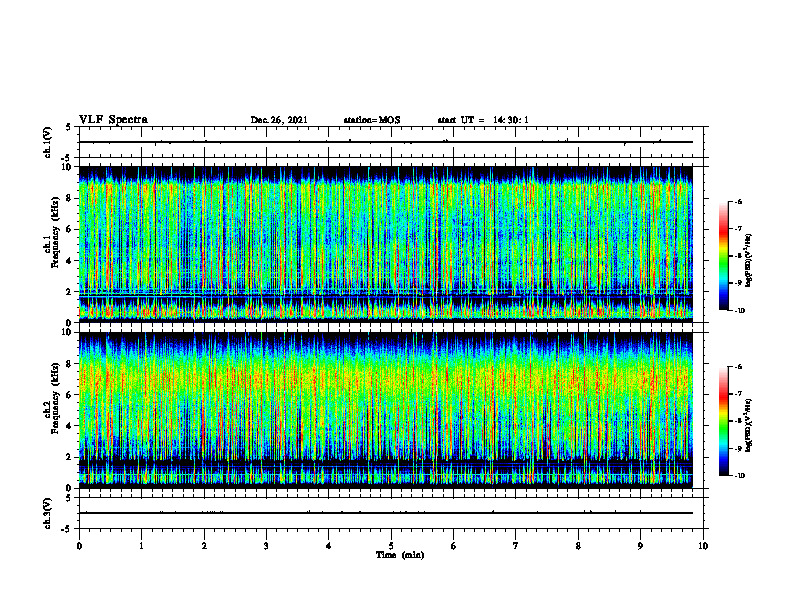The height and width of the screenshot is (612, 792).
Task: Click the ch.3 voltage waveform strip
Action: click(x=391, y=513)
